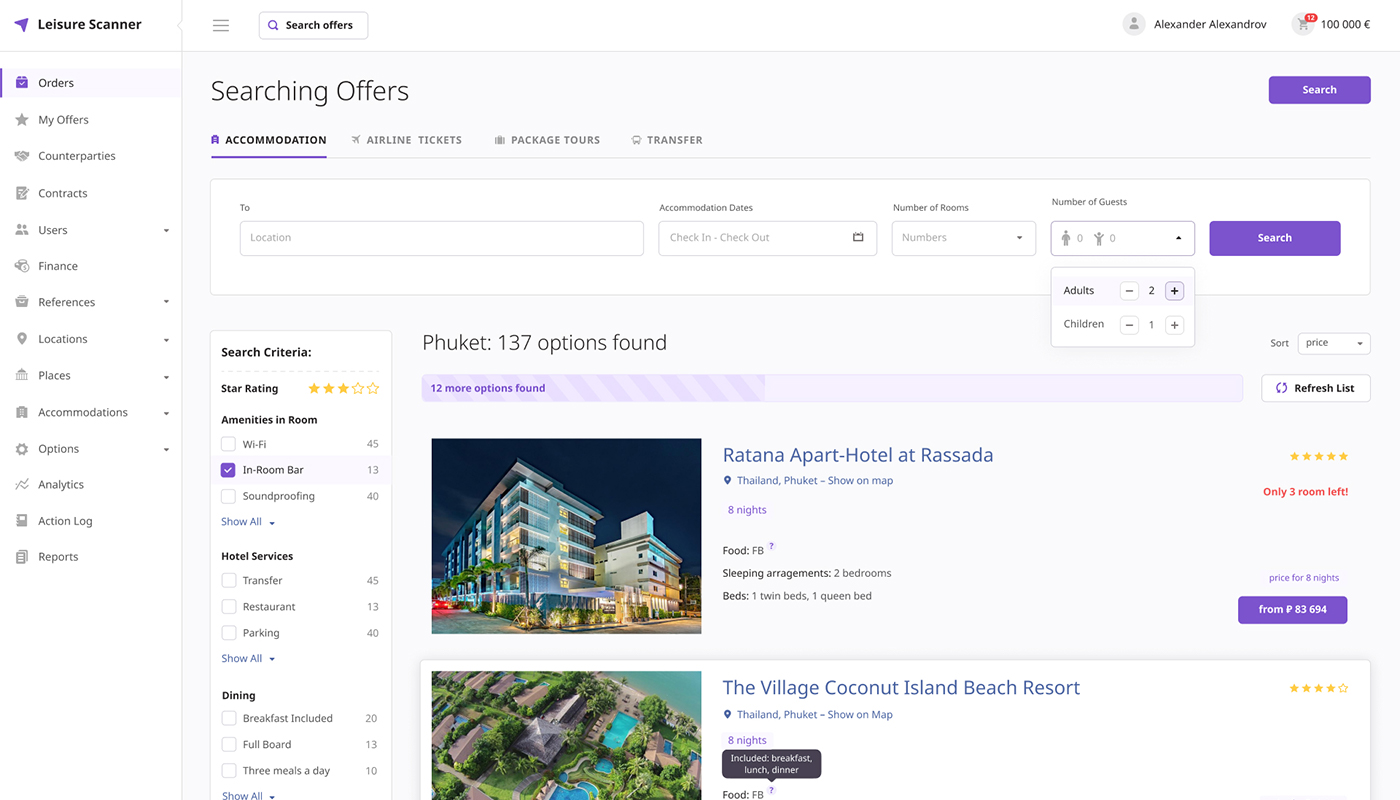The image size is (1400, 800).
Task: Switch to the Transfer tab
Action: click(667, 140)
